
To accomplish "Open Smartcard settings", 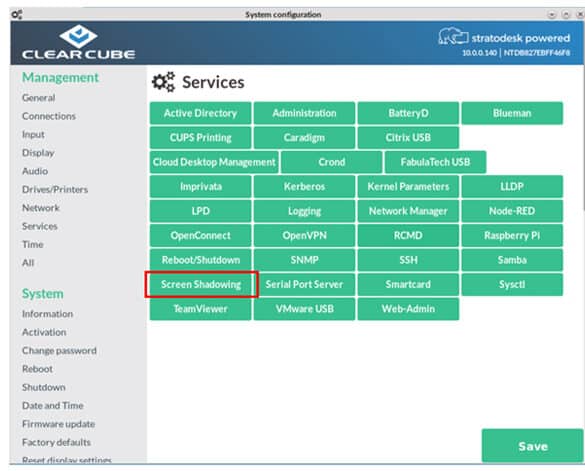I will coord(408,284).
